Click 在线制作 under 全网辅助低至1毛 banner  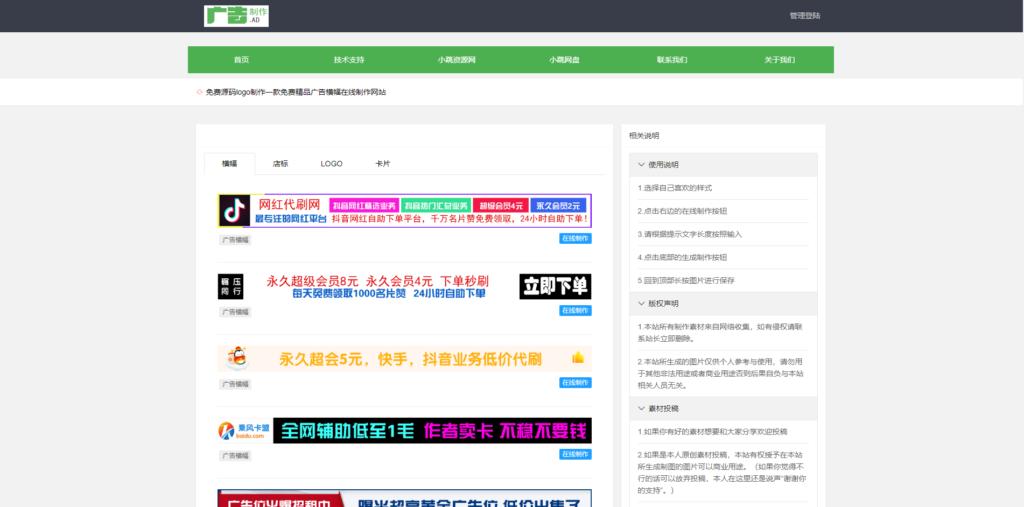575,454
